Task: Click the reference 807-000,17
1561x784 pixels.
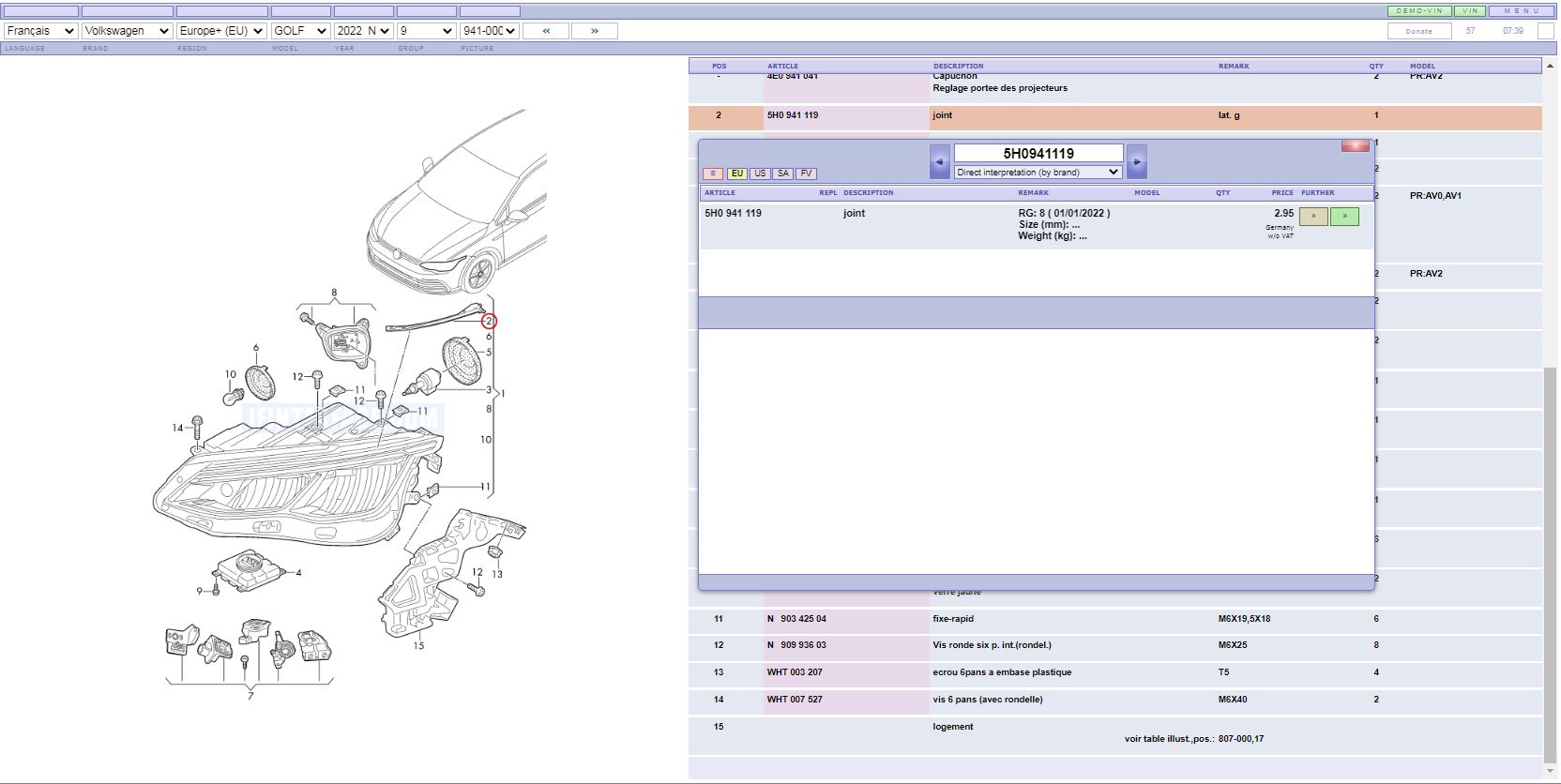Action: click(x=1241, y=739)
